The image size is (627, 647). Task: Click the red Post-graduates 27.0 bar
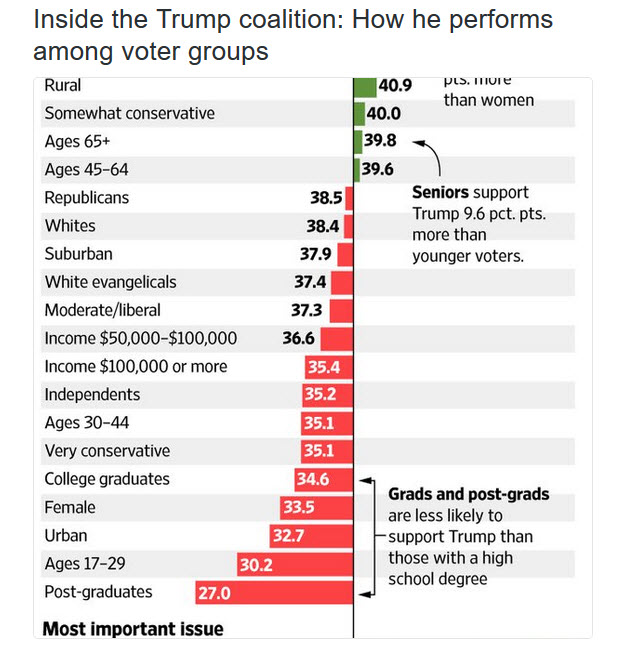point(273,593)
